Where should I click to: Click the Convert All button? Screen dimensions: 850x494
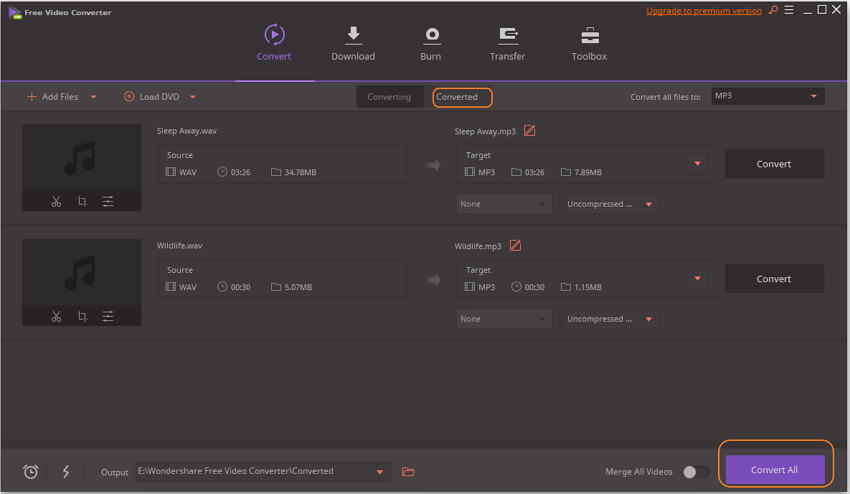coord(775,470)
